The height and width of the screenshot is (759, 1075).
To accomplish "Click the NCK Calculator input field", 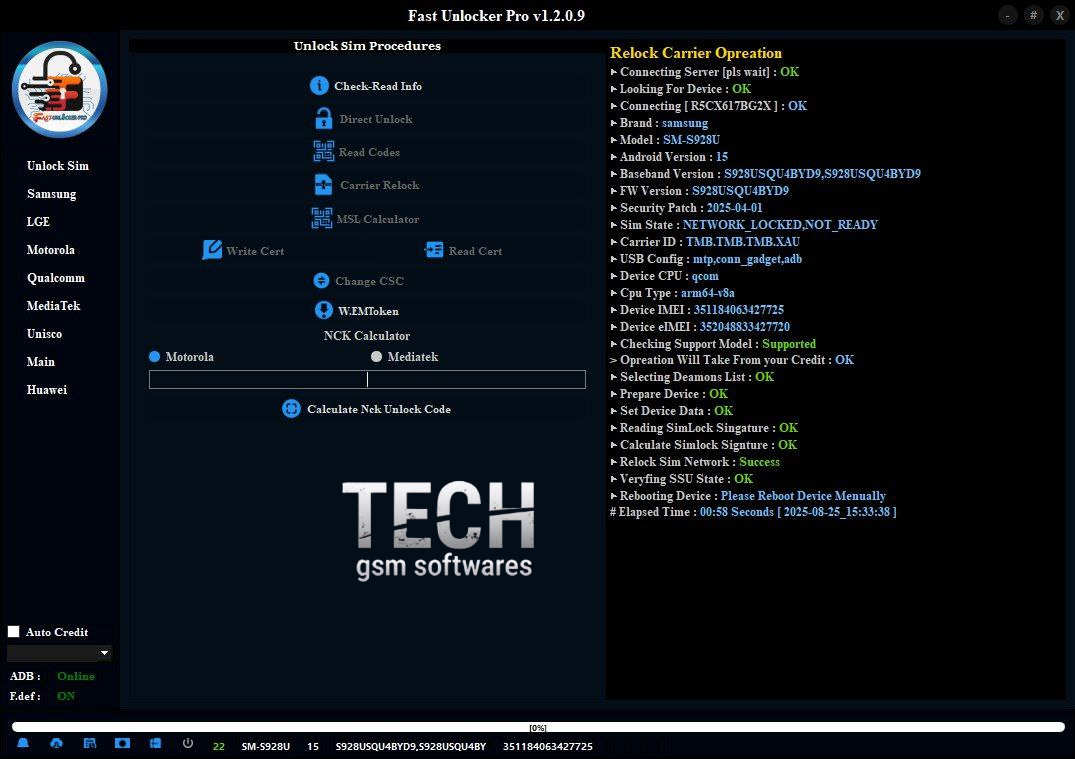I will [x=367, y=379].
